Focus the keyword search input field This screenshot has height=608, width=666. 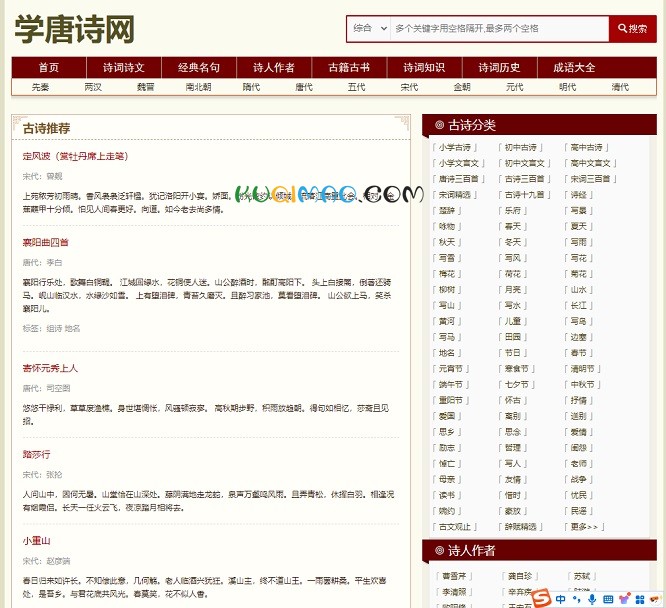click(500, 28)
